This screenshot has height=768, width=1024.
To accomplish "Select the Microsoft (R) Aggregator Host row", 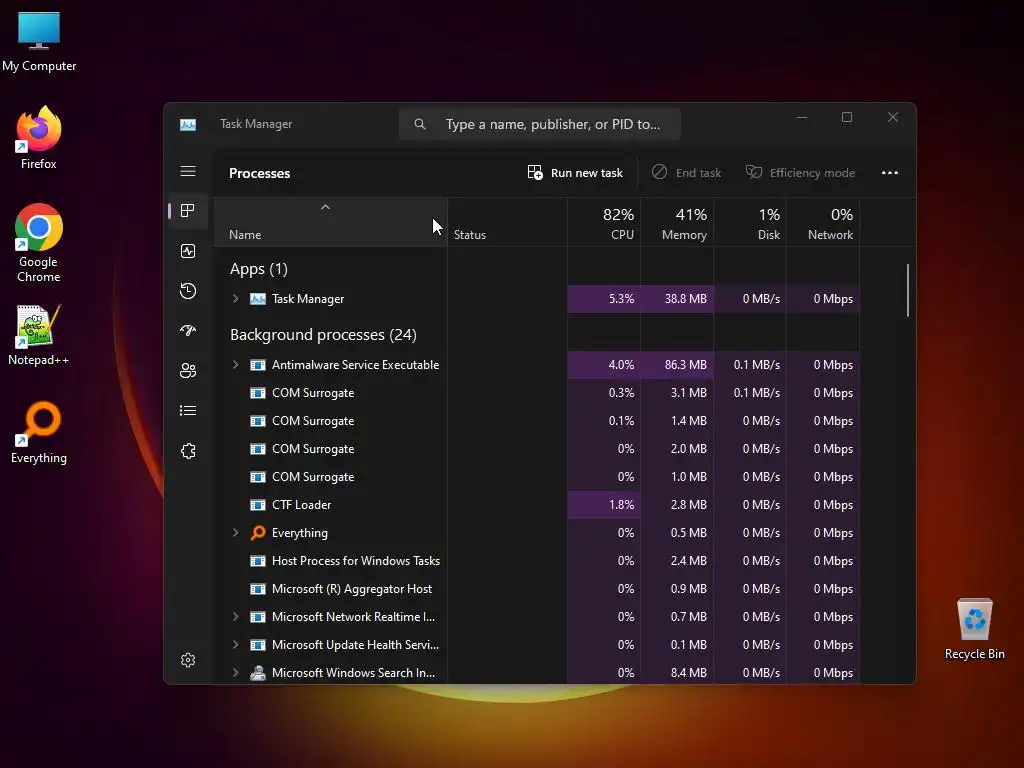I will [536, 589].
